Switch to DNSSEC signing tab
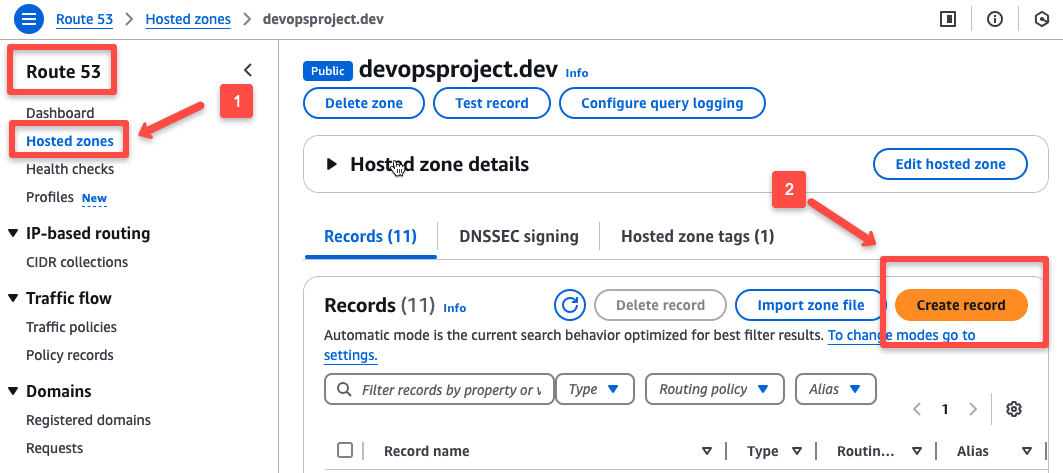 [x=519, y=236]
